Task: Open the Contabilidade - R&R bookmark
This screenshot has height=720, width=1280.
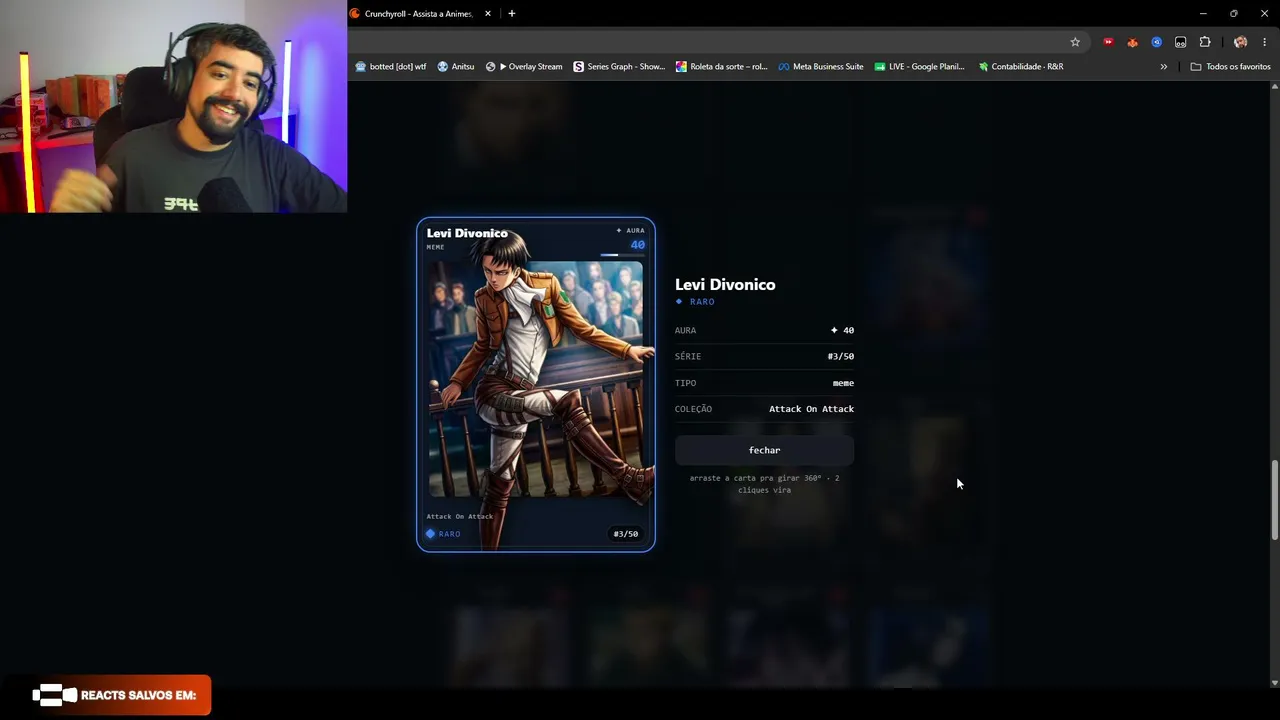Action: (1020, 67)
